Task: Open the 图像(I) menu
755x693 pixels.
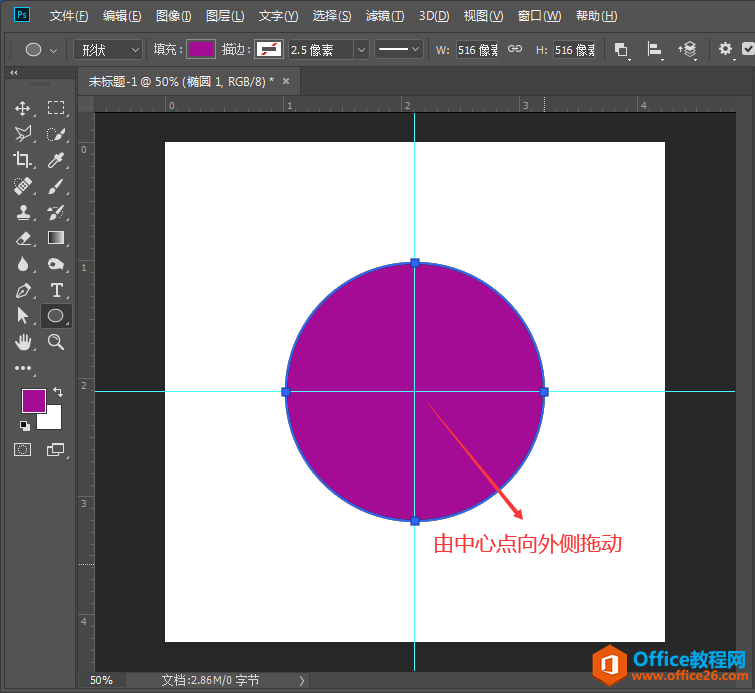Action: [x=173, y=16]
